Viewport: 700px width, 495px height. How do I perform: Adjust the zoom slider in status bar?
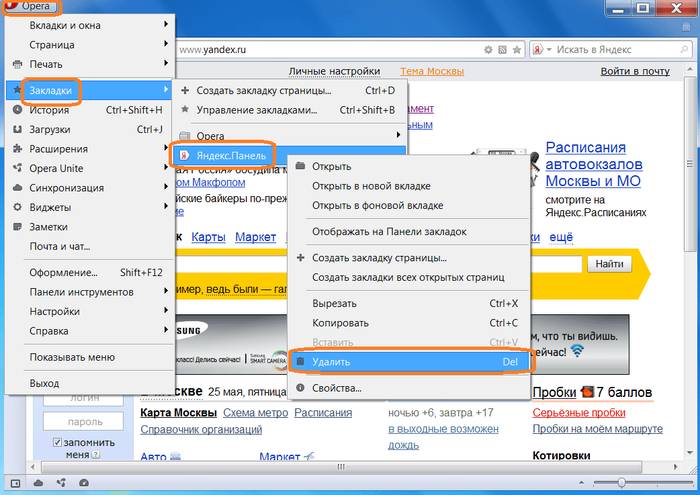[620, 482]
